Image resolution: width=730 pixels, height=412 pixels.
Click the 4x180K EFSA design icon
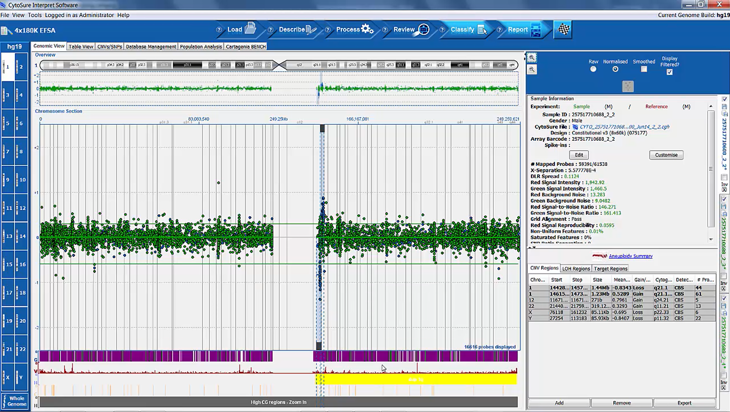click(6, 31)
